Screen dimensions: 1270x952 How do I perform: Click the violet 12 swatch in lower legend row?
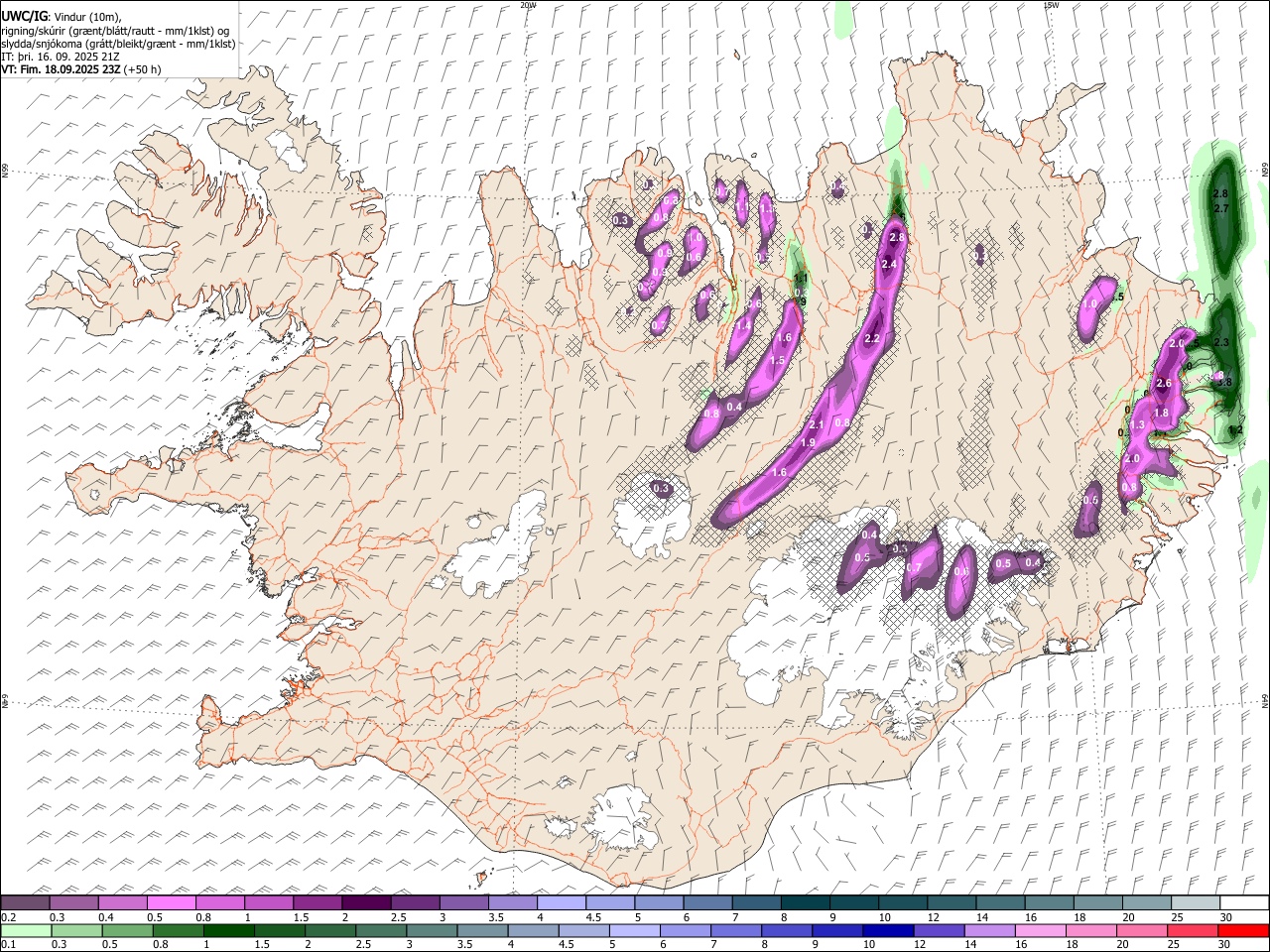click(939, 930)
